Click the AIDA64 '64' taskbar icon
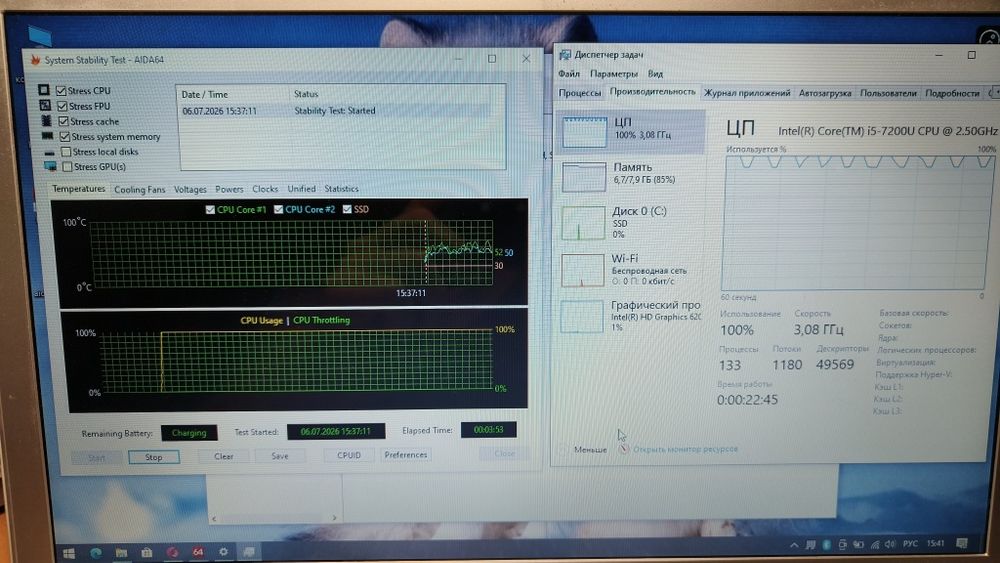 point(198,552)
